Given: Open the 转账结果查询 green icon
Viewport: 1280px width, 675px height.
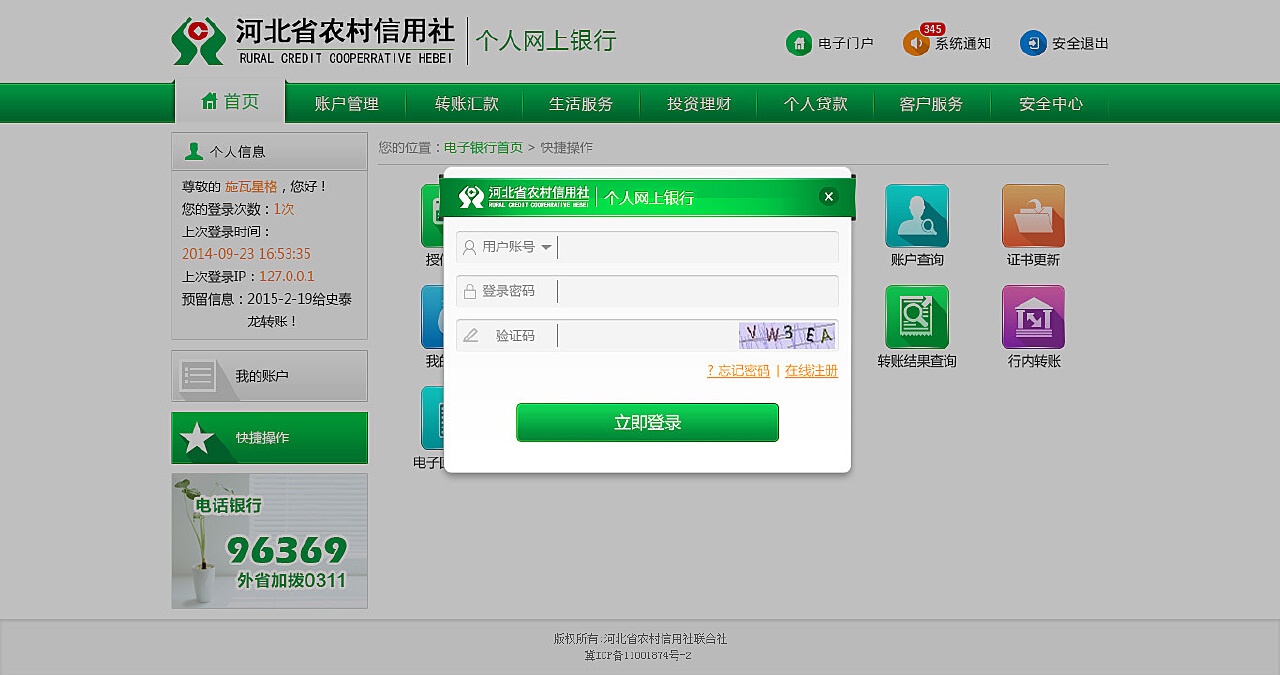Looking at the screenshot, I should tap(917, 317).
